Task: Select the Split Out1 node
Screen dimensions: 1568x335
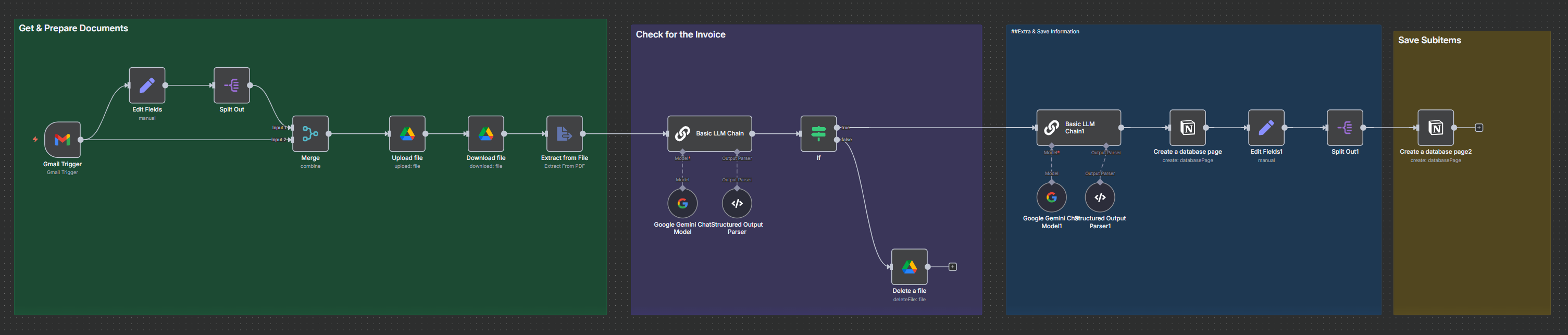Action: point(1345,127)
